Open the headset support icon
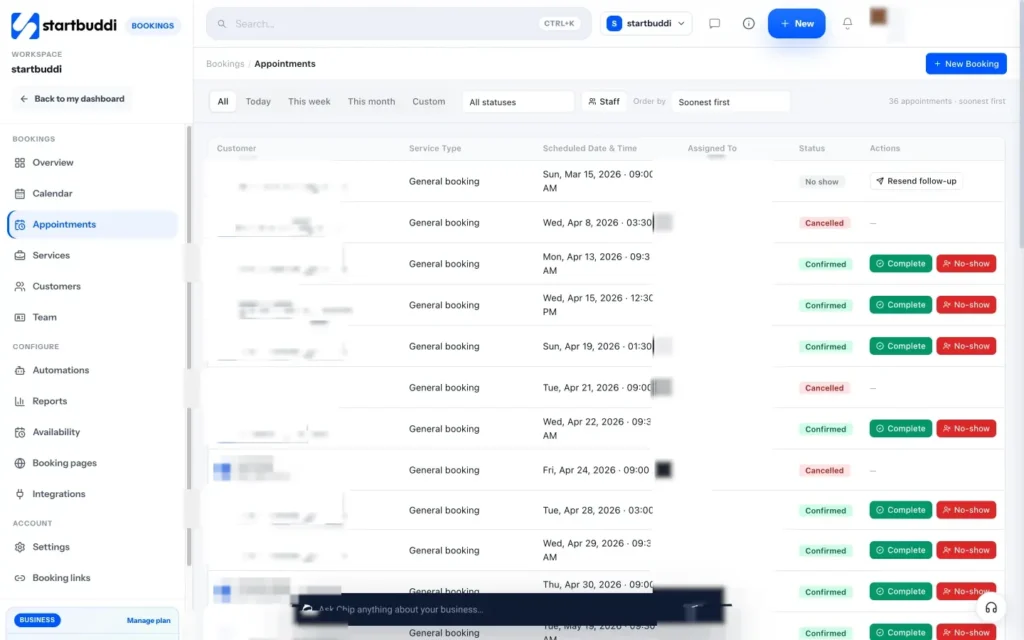The width and height of the screenshot is (1024, 640). [x=991, y=608]
